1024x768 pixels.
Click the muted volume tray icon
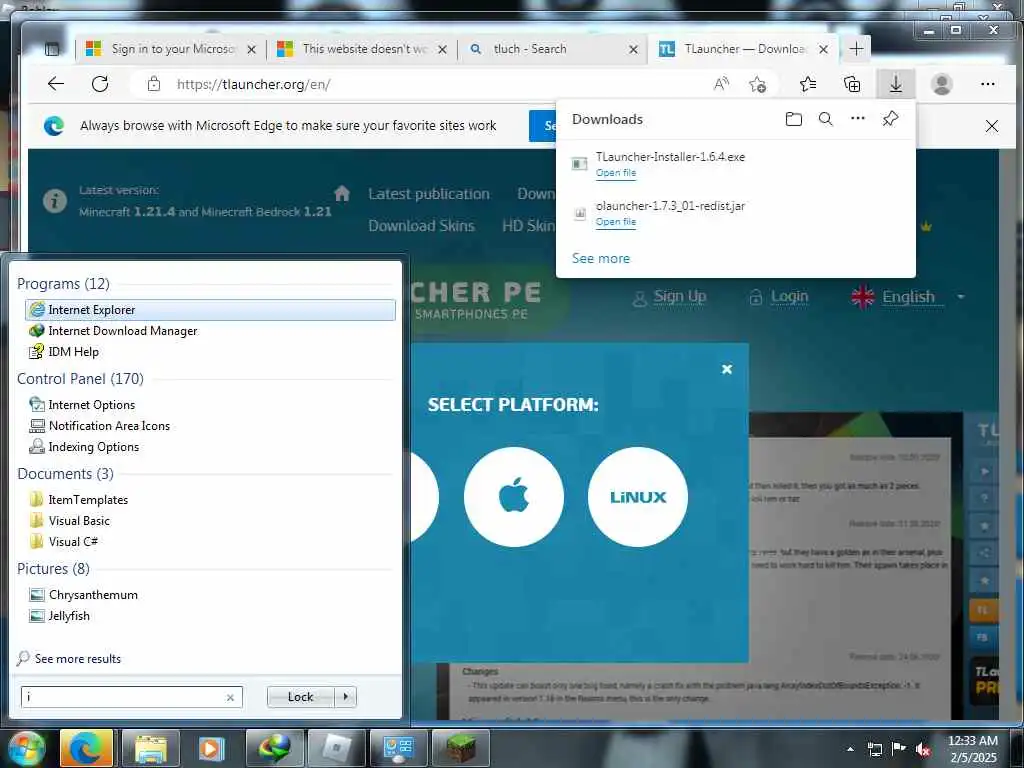point(922,750)
